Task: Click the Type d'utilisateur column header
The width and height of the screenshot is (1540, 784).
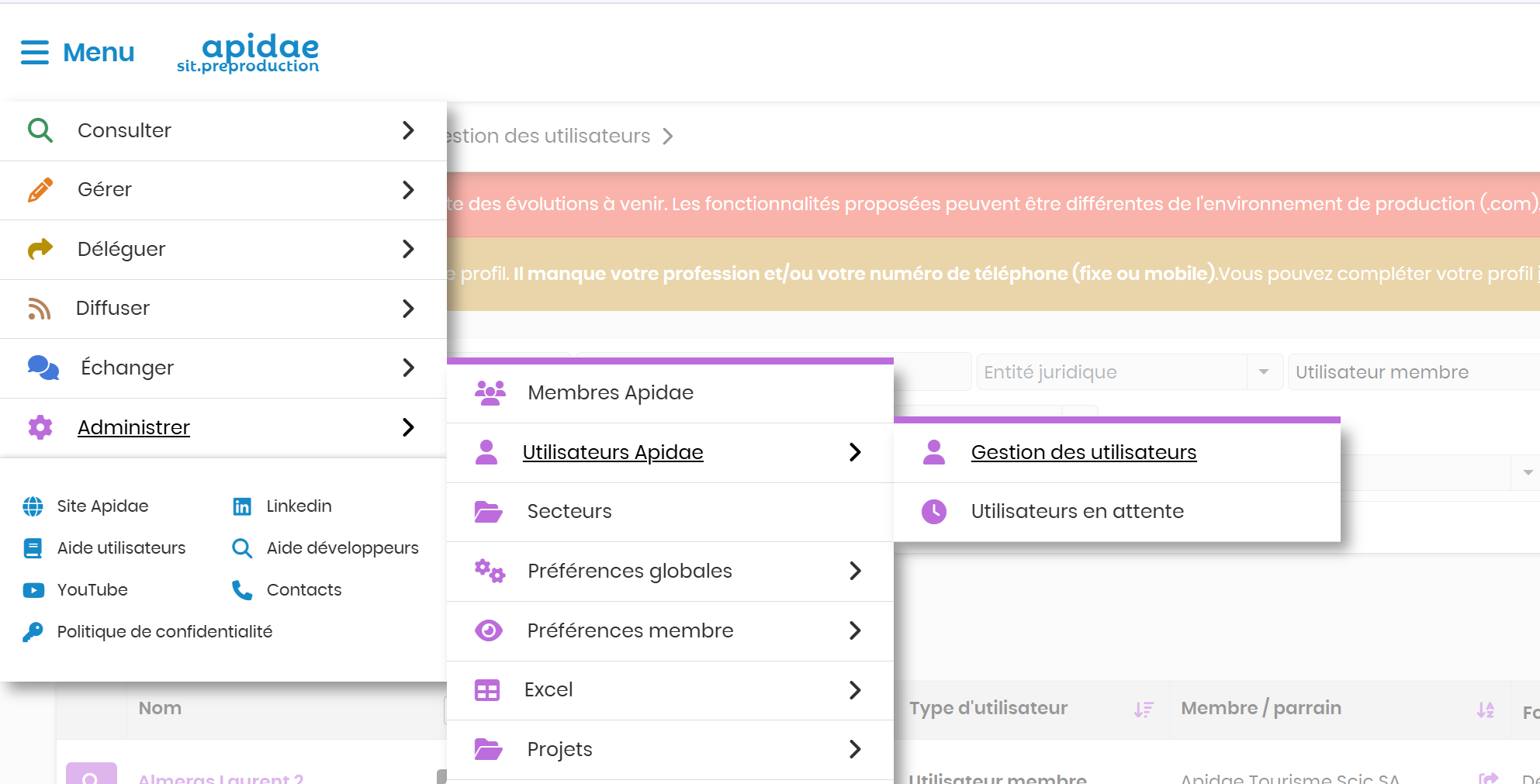Action: (988, 709)
